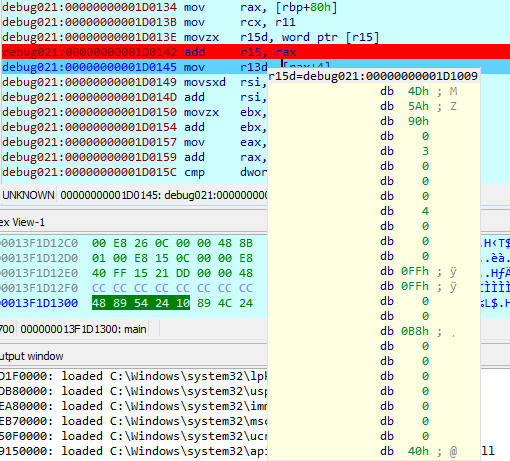Click the mov instruction at 1D0145
Viewport: 510px width, 461px height.
point(194,67)
